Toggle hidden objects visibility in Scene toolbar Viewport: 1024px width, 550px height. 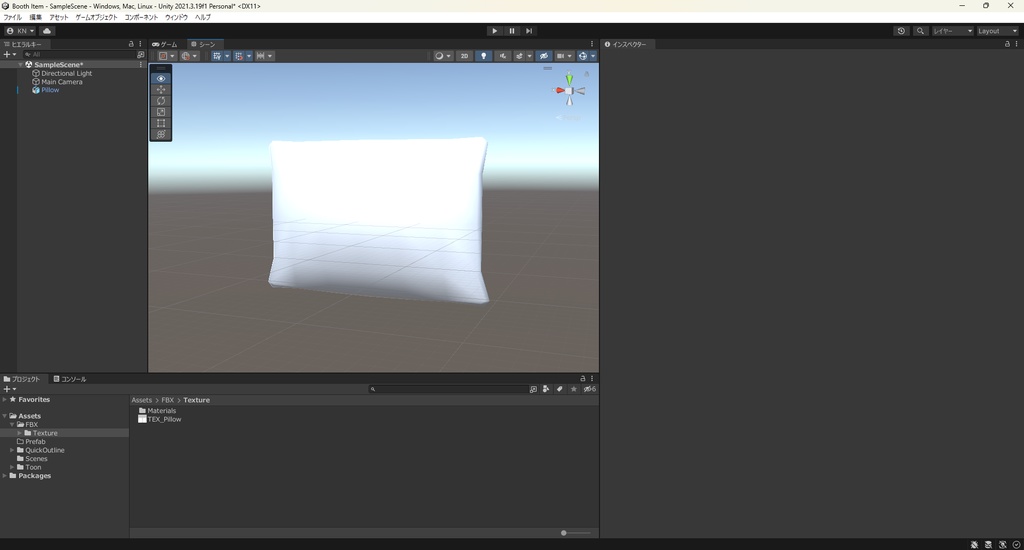543,56
